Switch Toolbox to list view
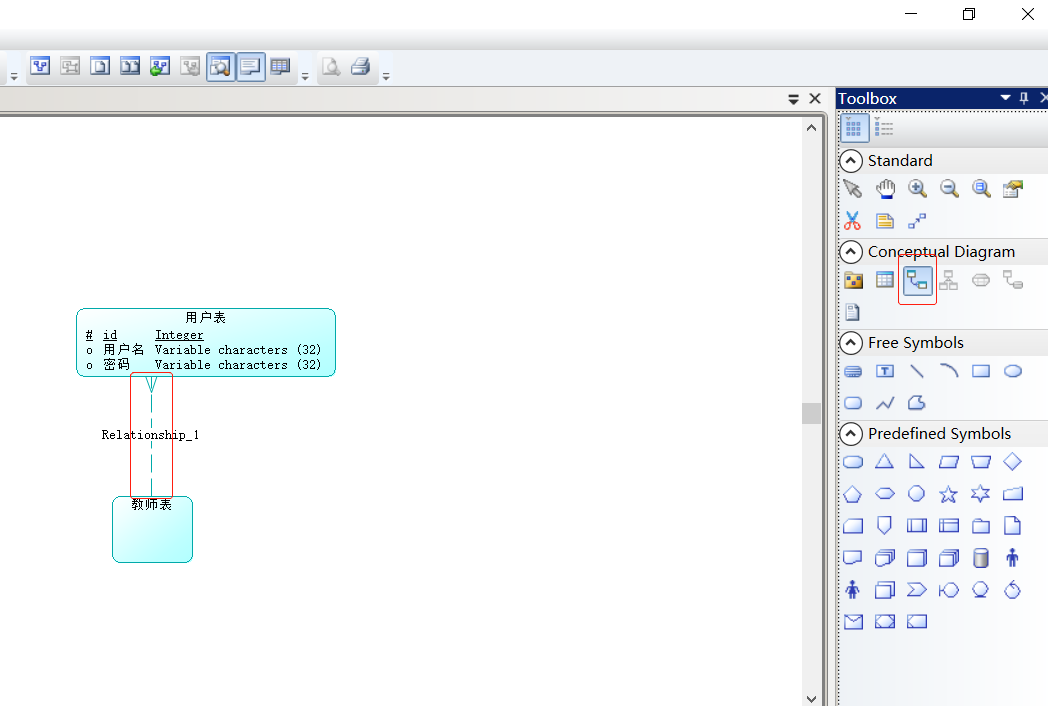Image resolution: width=1048 pixels, height=706 pixels. 884,128
